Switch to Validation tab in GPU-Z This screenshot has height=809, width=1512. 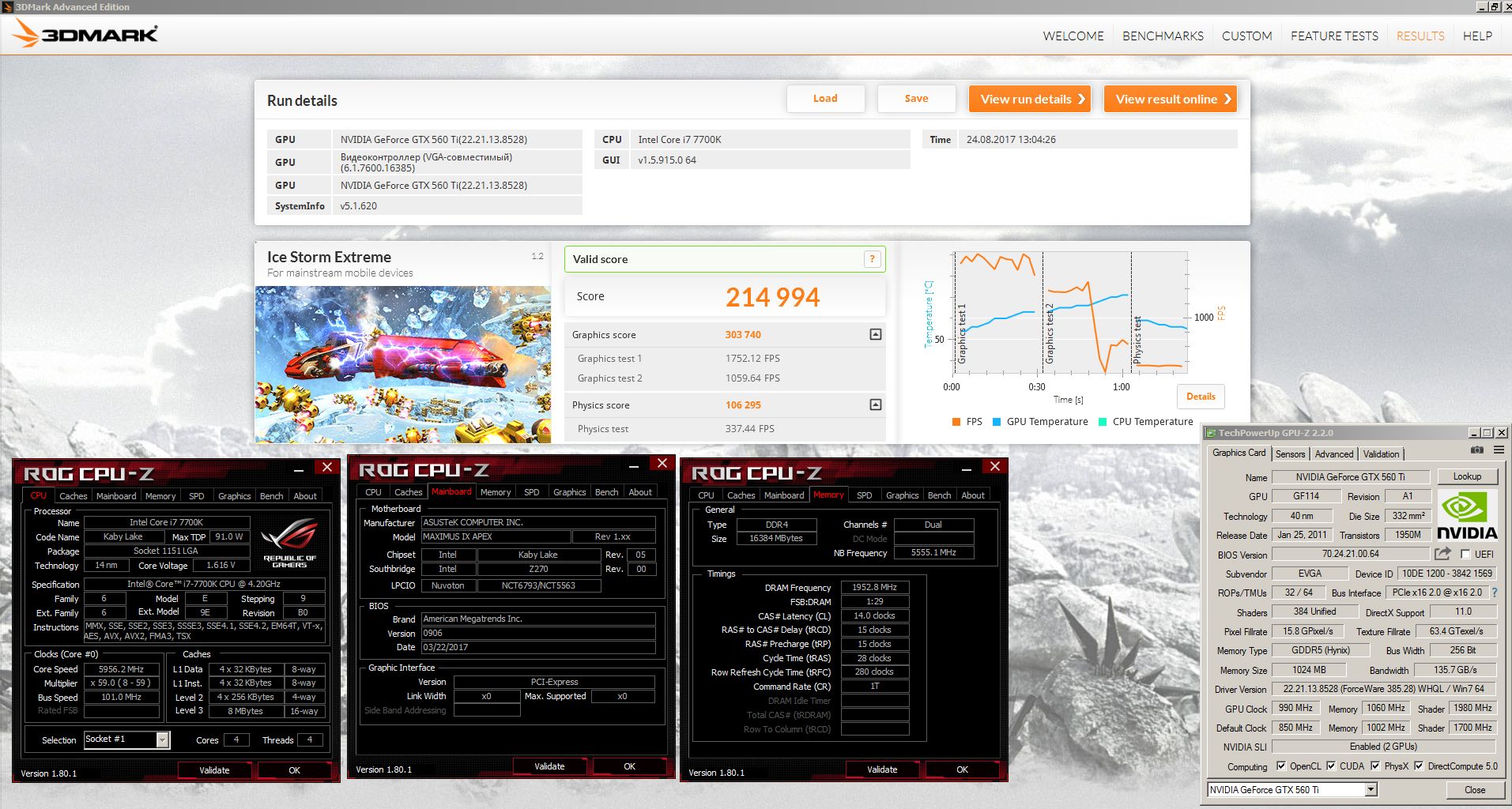click(1381, 453)
